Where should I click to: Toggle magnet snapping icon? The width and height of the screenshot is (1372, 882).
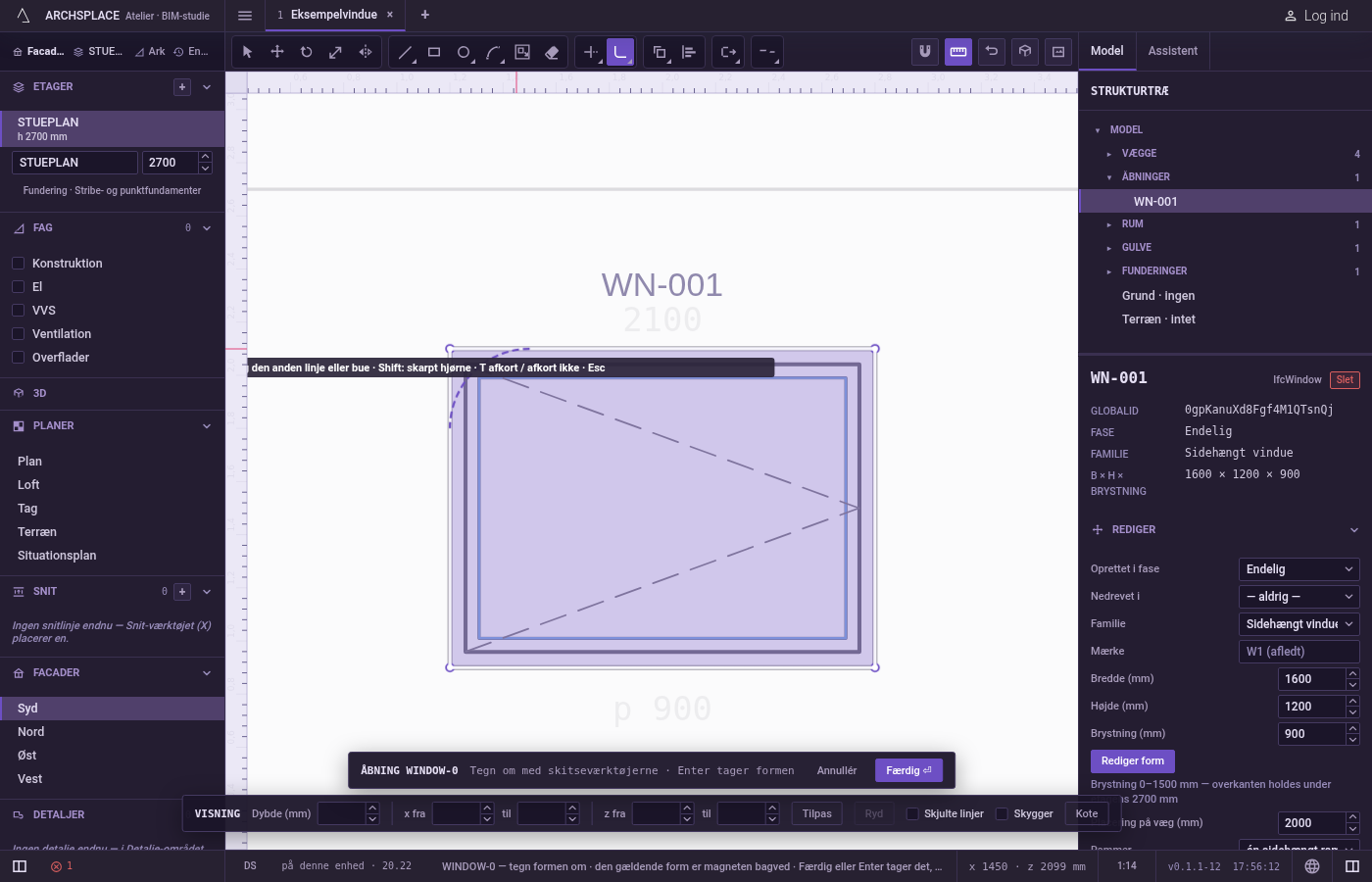[x=925, y=52]
